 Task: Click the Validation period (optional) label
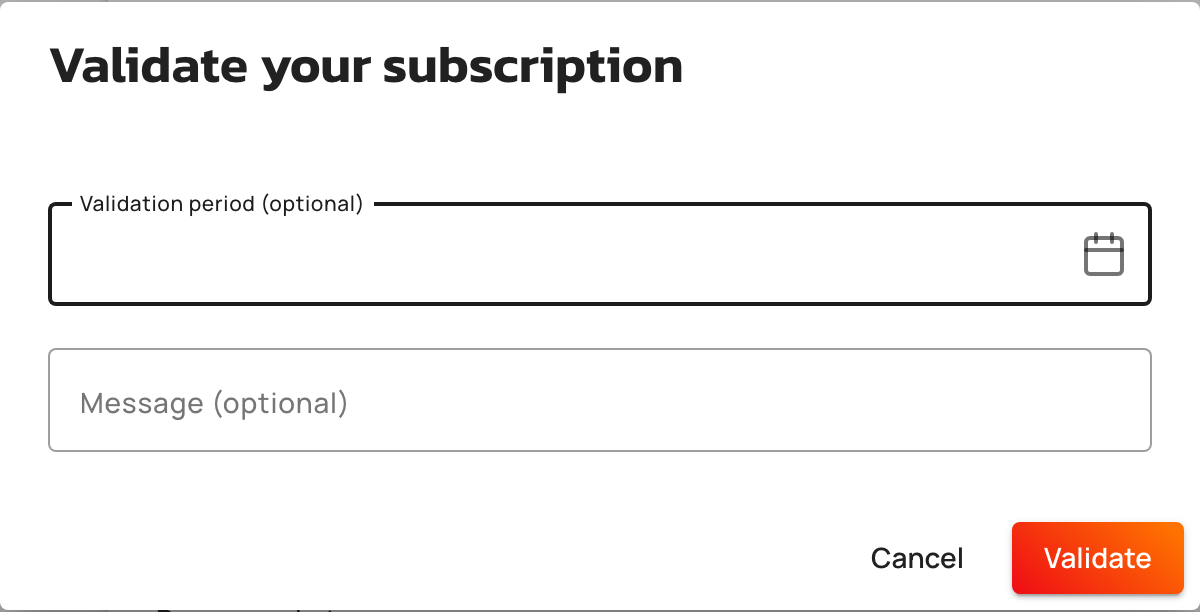221,204
